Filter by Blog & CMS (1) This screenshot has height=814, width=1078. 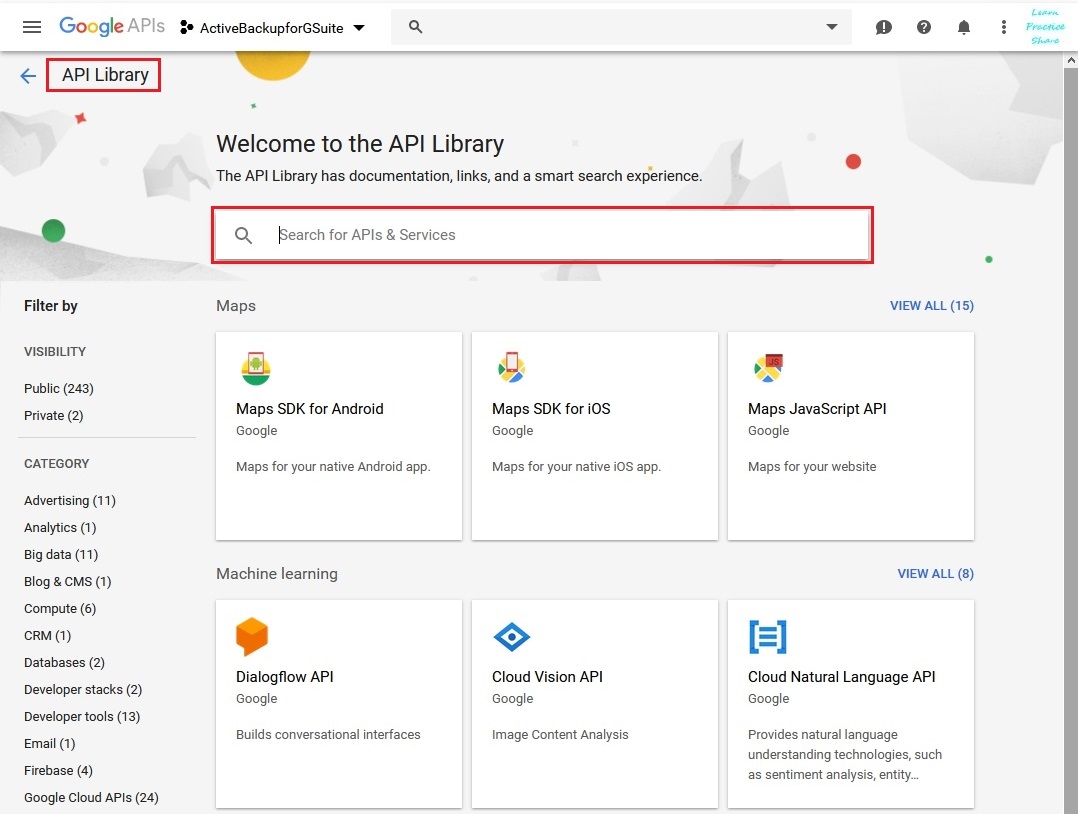(x=67, y=582)
